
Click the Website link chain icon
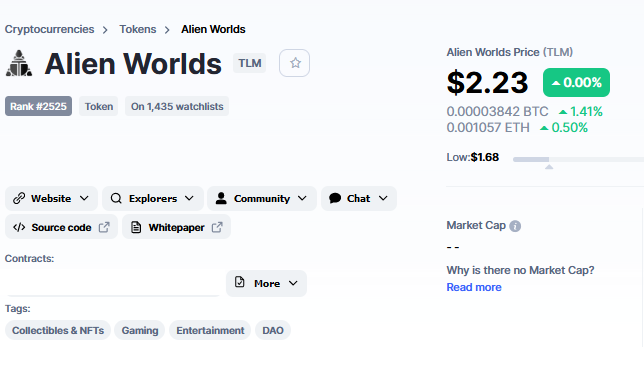(x=19, y=198)
